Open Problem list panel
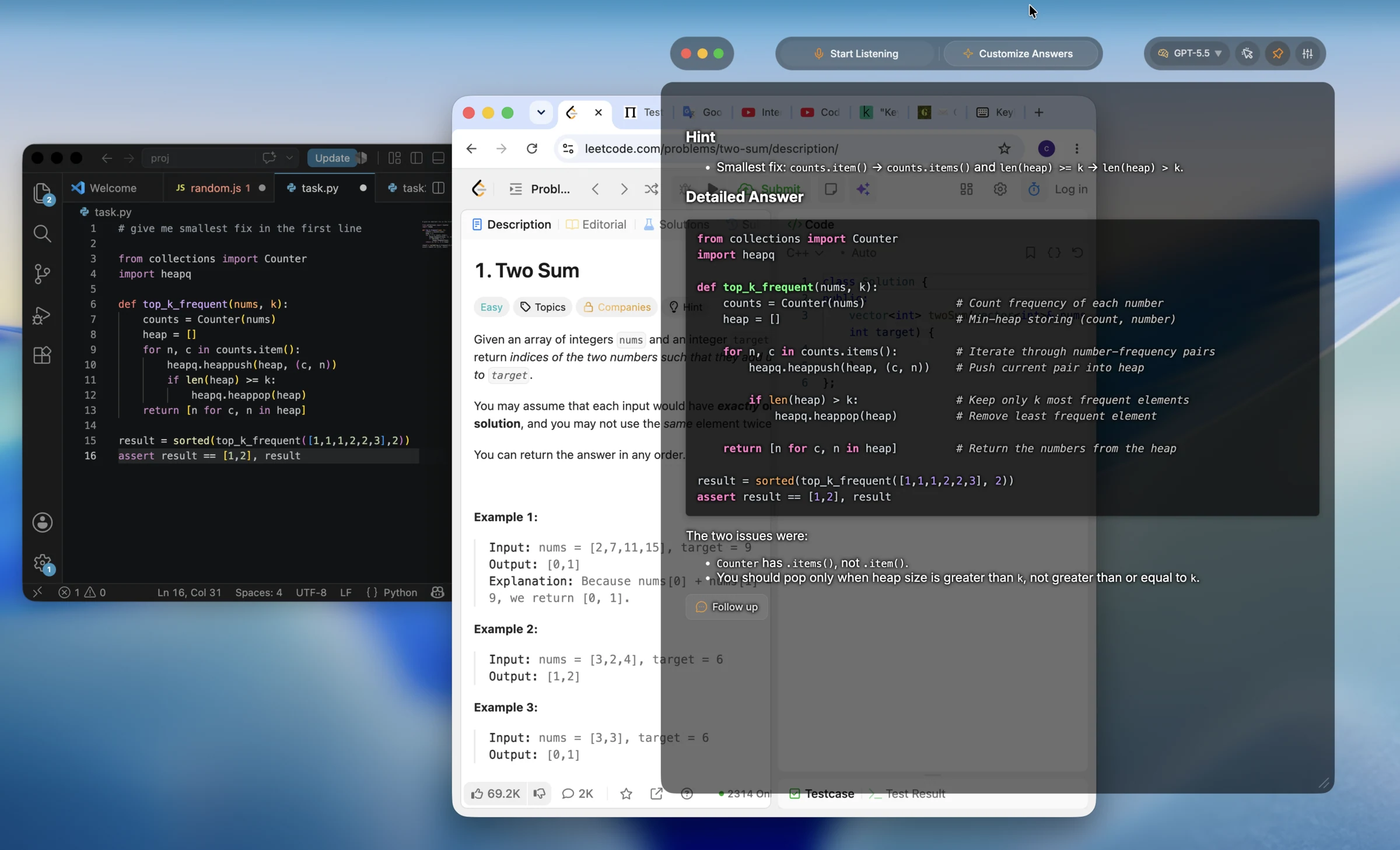The height and width of the screenshot is (850, 1400). pyautogui.click(x=540, y=189)
